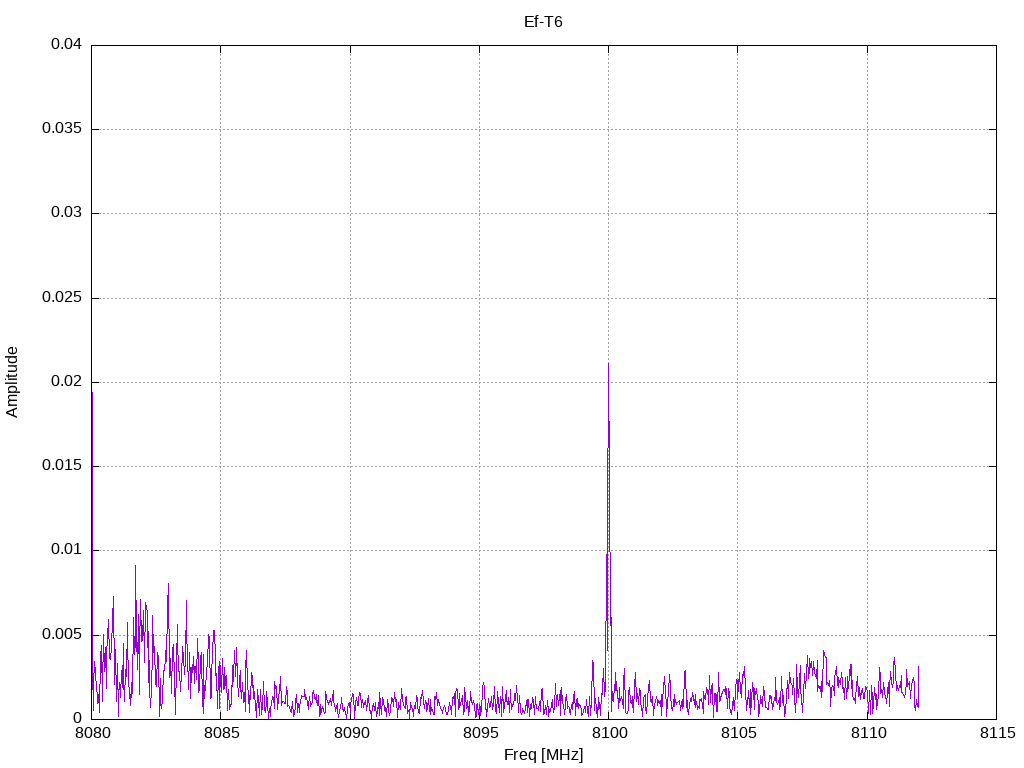The width and height of the screenshot is (1024, 768).
Task: Click the tall spike at the 8080 edge
Action: pos(92,394)
